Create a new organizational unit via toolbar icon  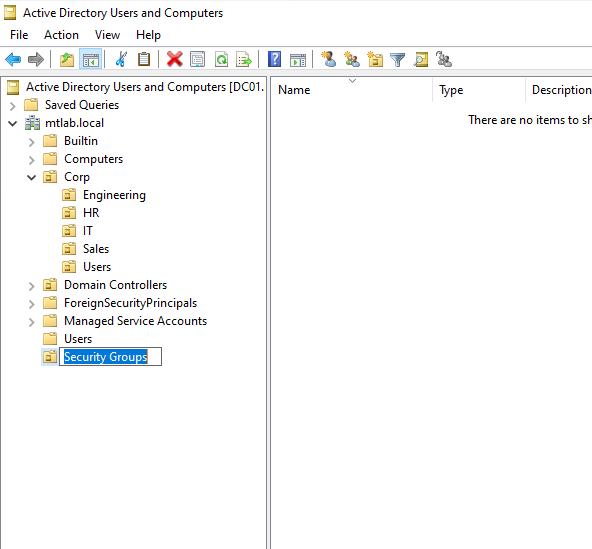coord(375,59)
